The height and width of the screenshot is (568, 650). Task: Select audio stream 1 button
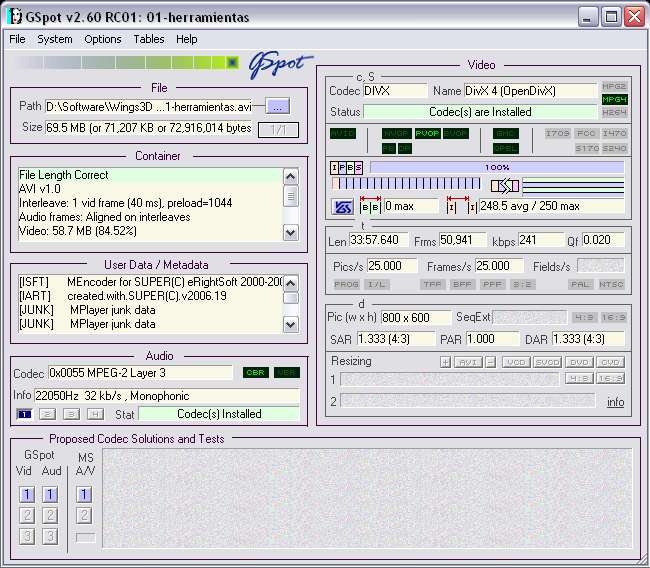pyautogui.click(x=24, y=414)
